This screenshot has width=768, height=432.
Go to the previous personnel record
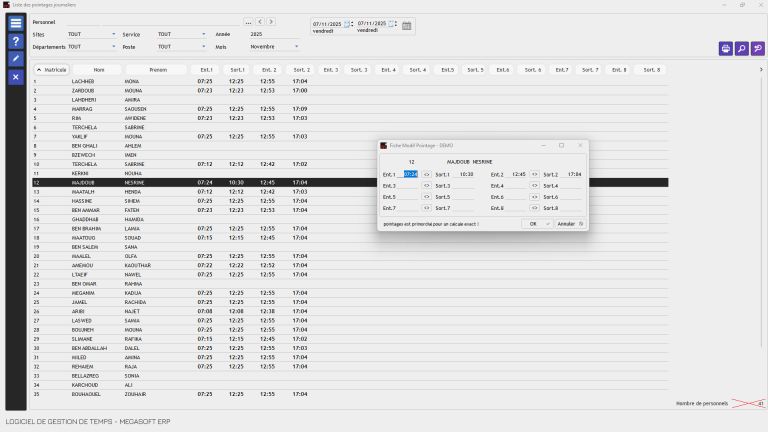260,22
